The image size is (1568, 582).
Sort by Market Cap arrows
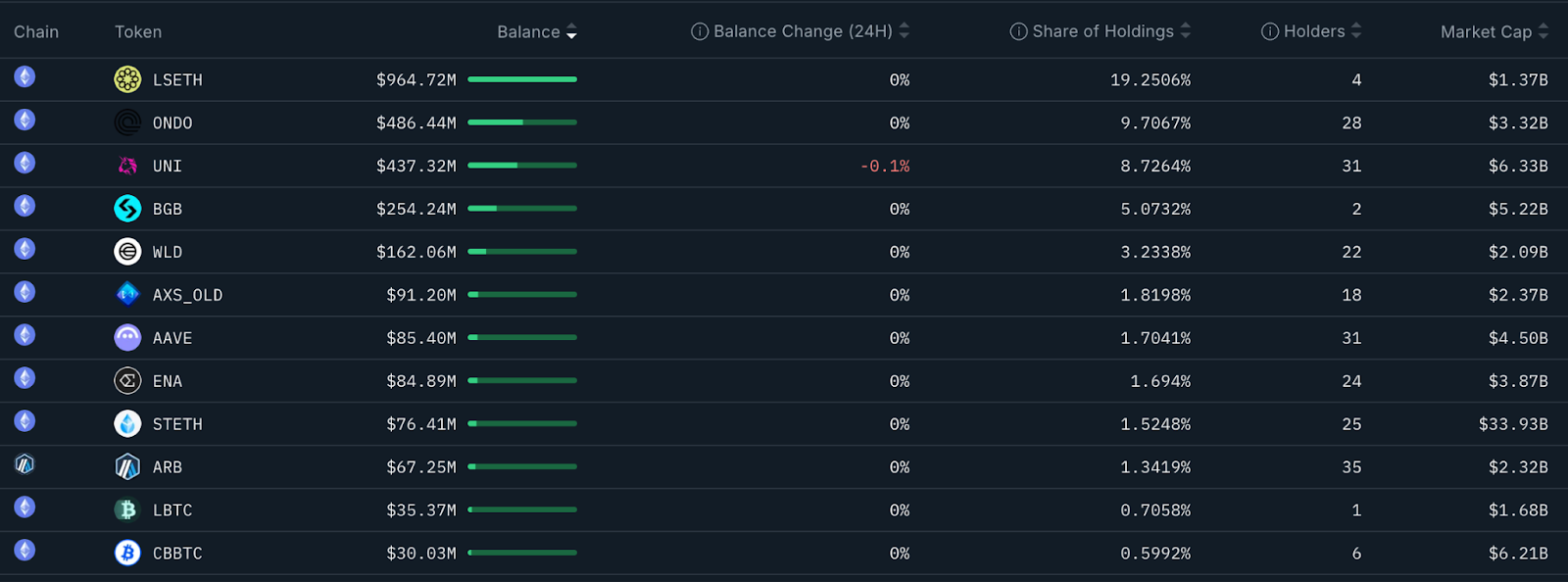tap(1543, 31)
